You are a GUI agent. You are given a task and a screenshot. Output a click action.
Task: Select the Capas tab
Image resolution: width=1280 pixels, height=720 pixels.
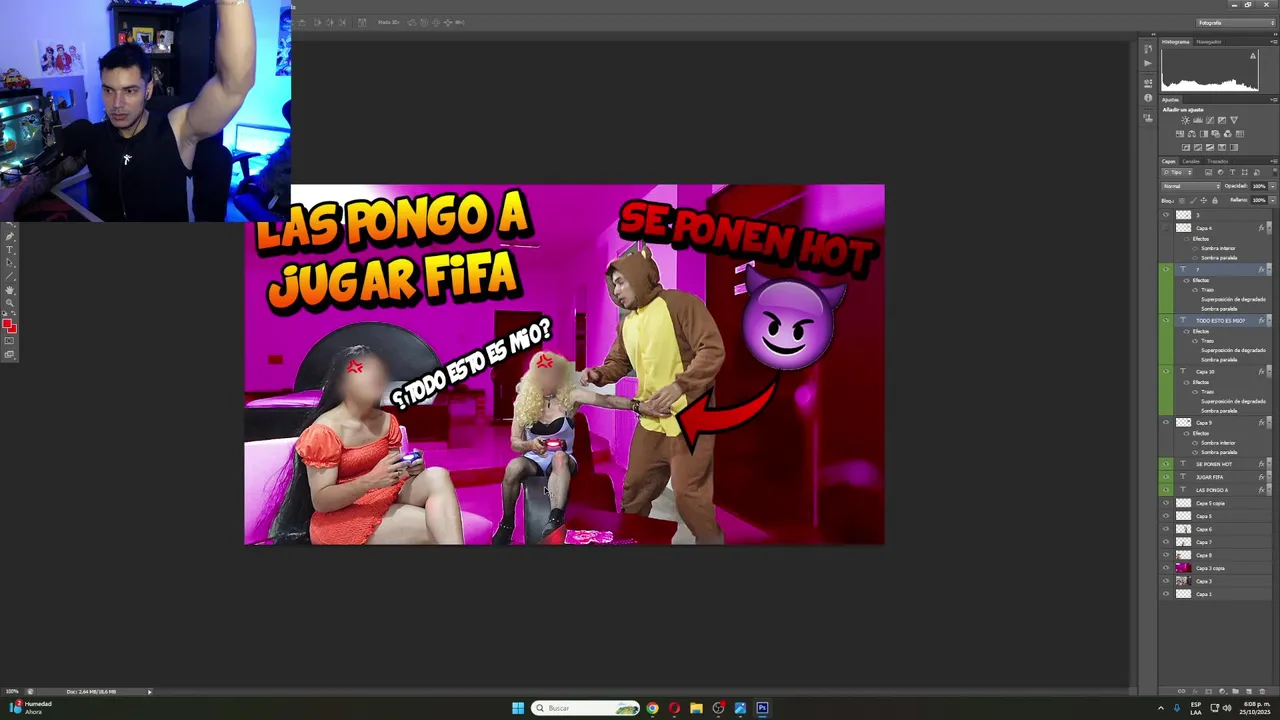tap(1169, 161)
